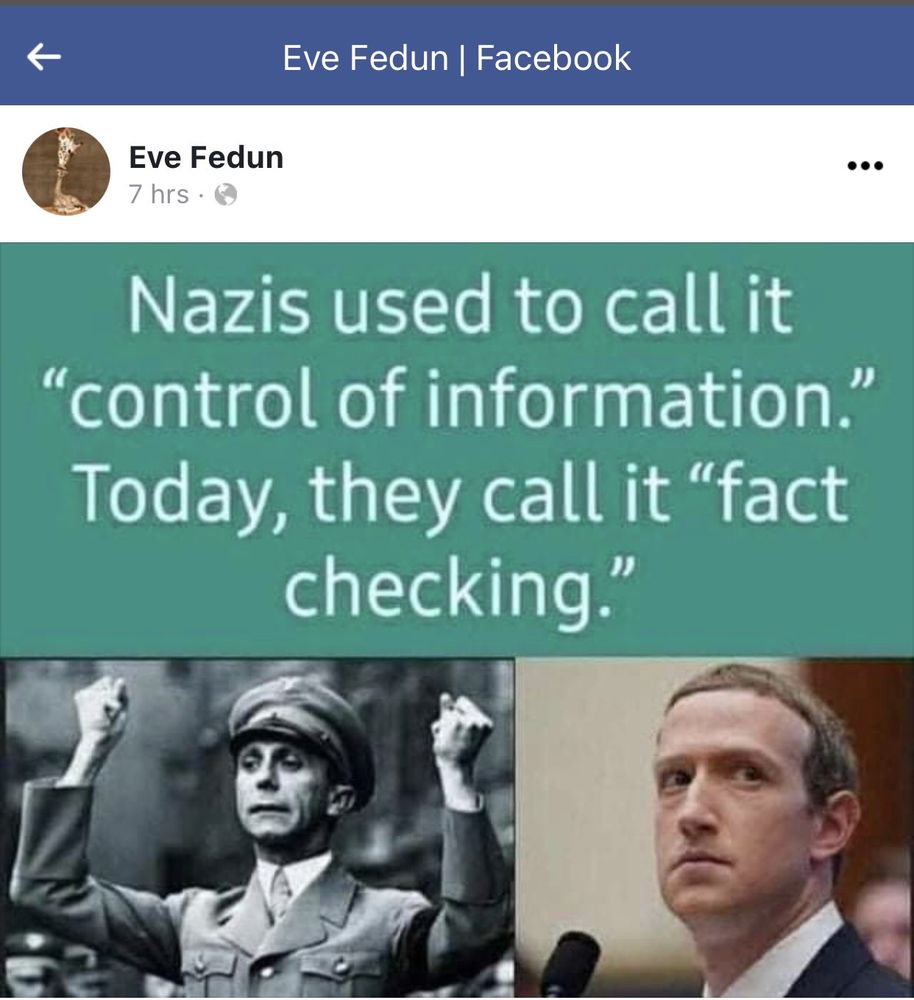Click the green meme text banner
This screenshot has width=914, height=1000.
coord(457,450)
